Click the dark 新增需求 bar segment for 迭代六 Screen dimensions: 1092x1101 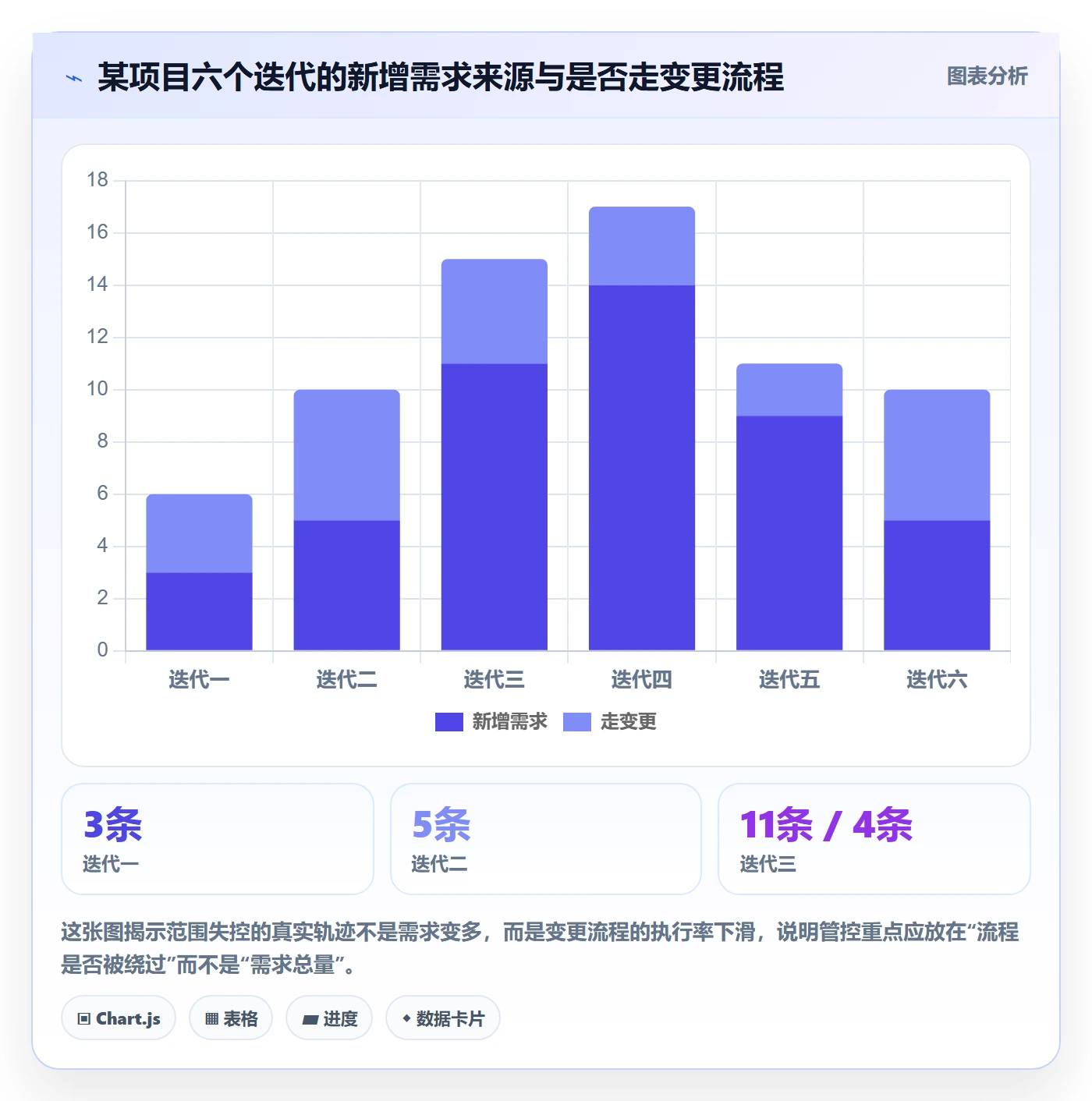937,586
